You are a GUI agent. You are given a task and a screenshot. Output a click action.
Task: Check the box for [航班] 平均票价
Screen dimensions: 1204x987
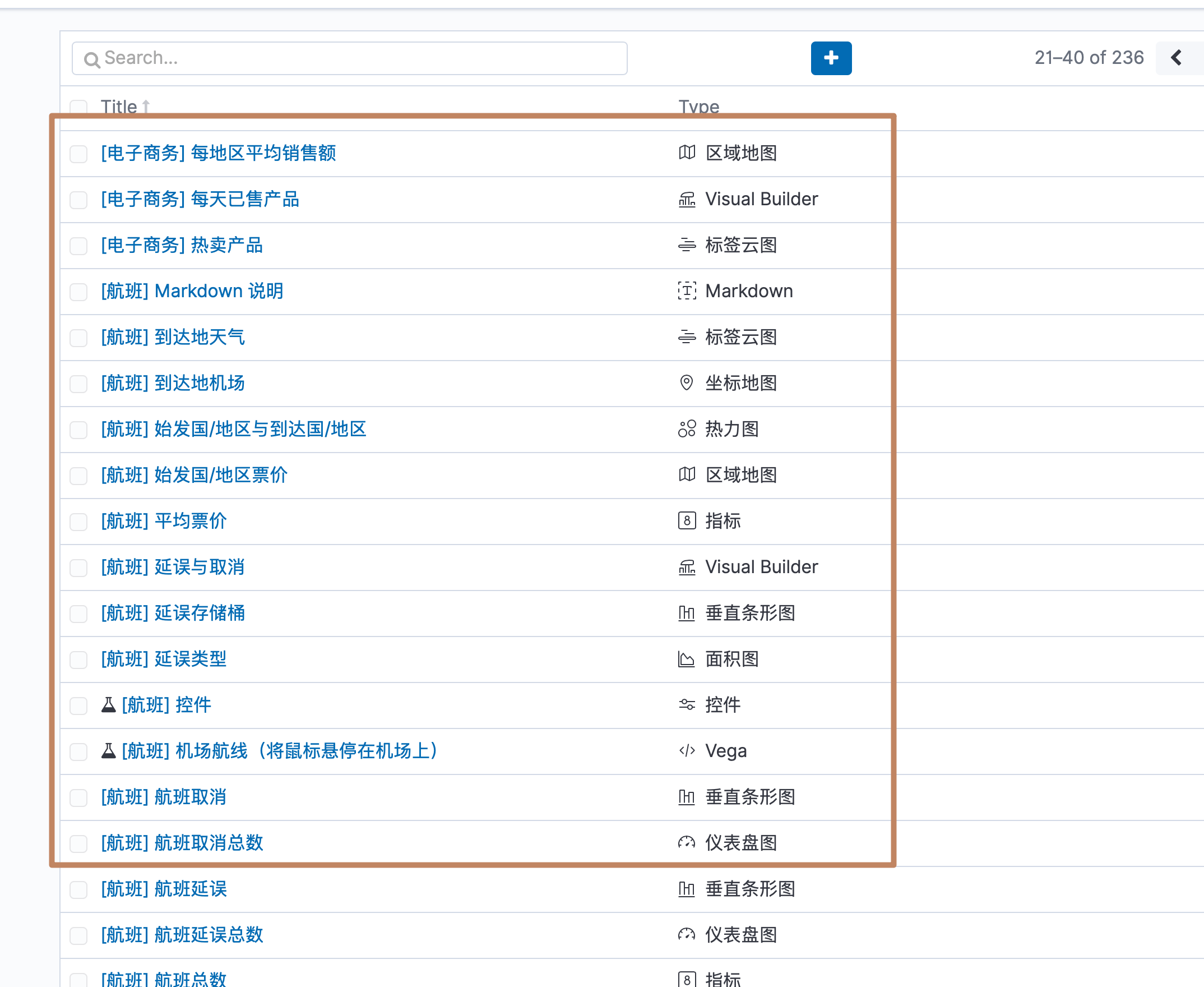click(78, 522)
